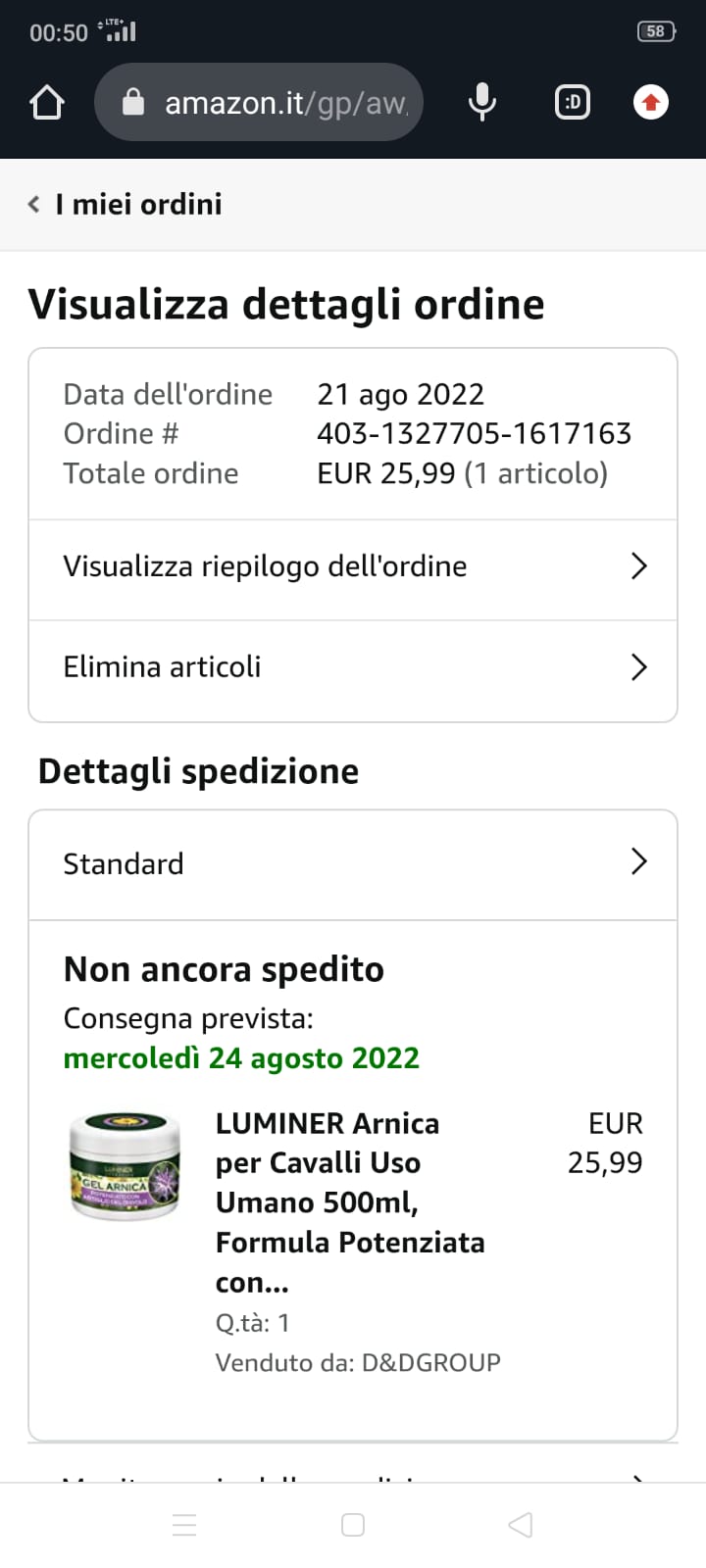Open the Gel Arnica product thumbnail
Image resolution: width=706 pixels, height=1568 pixels.
(125, 1165)
